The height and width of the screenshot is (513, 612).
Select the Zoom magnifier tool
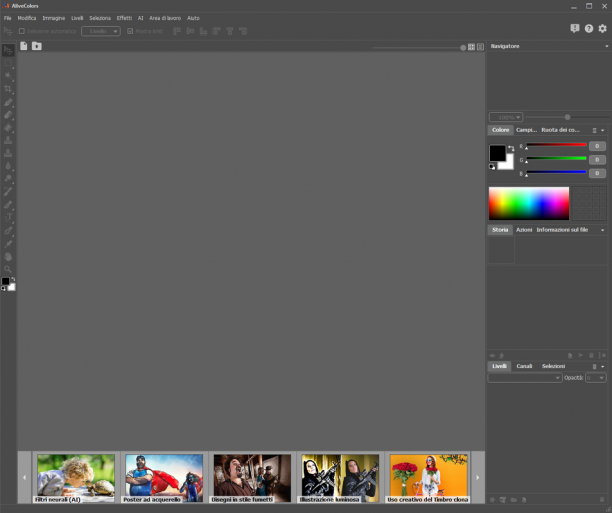(8, 269)
